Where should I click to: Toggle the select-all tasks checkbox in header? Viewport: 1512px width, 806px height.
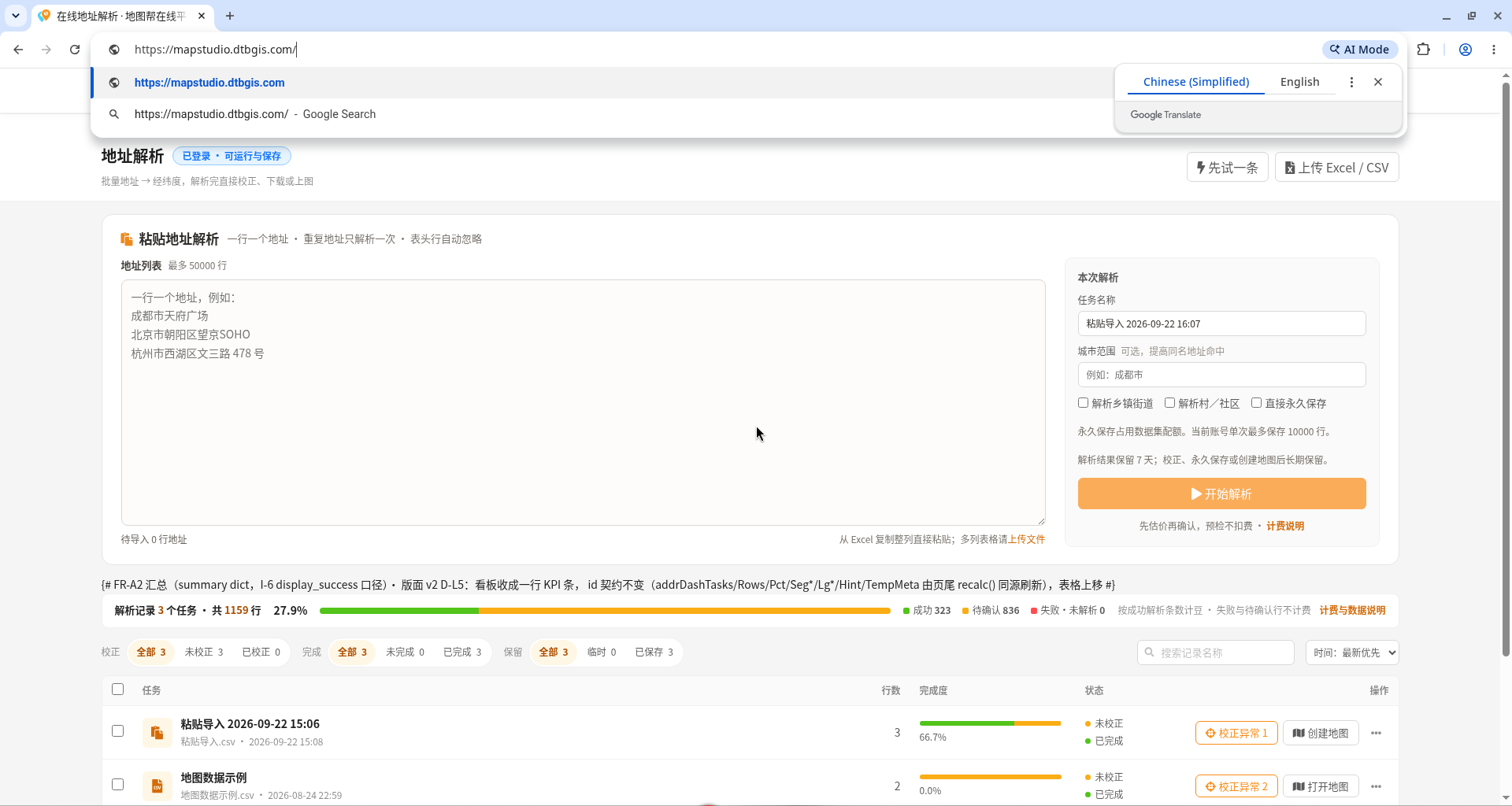[118, 690]
